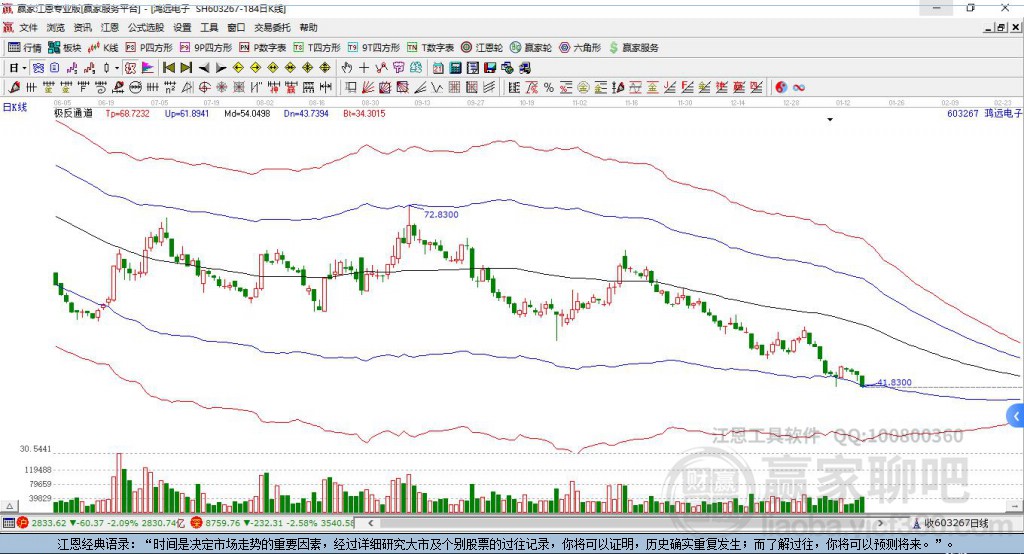Jump to last bar icon

pyautogui.click(x=186, y=68)
